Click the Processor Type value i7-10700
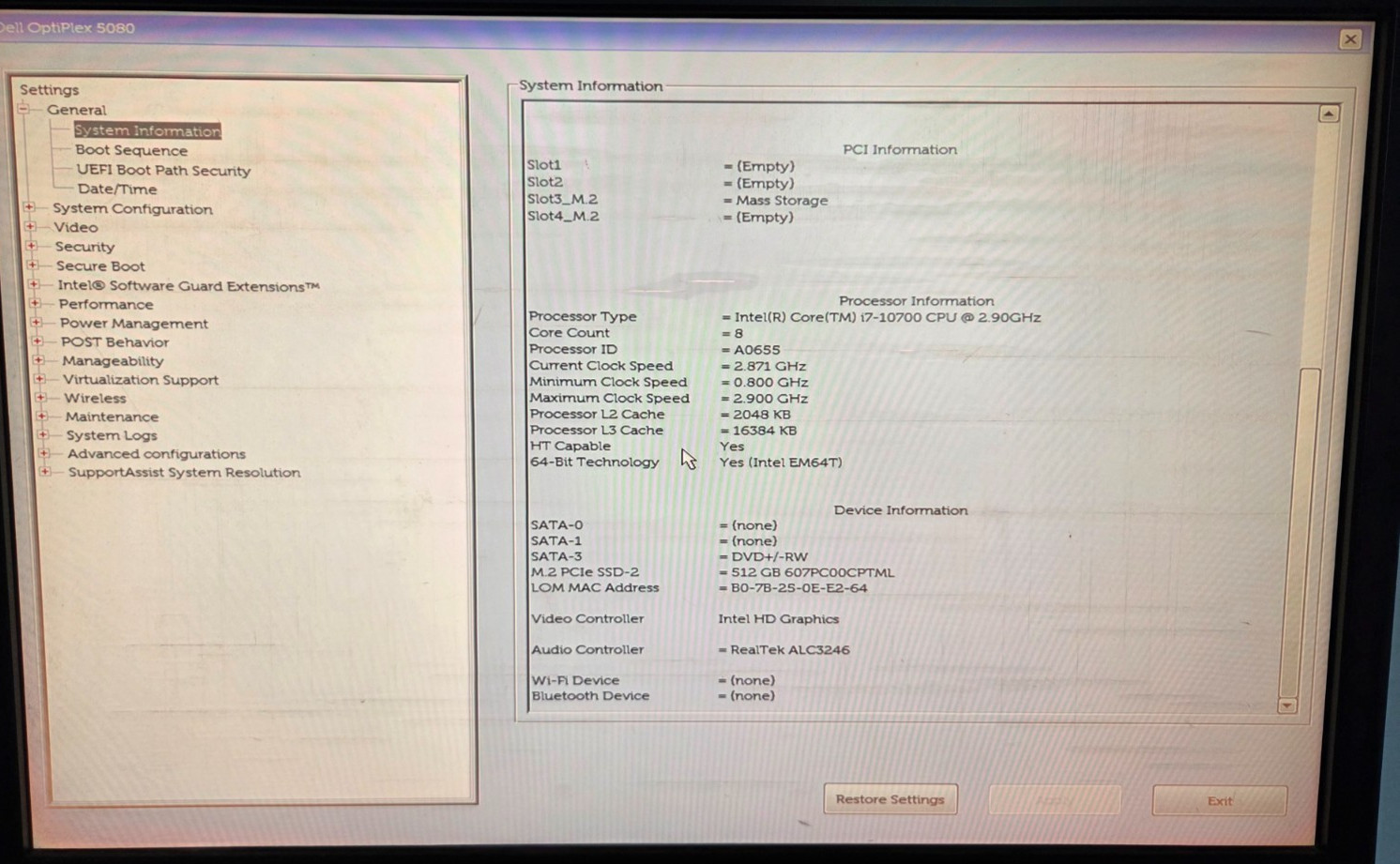 pyautogui.click(x=888, y=318)
